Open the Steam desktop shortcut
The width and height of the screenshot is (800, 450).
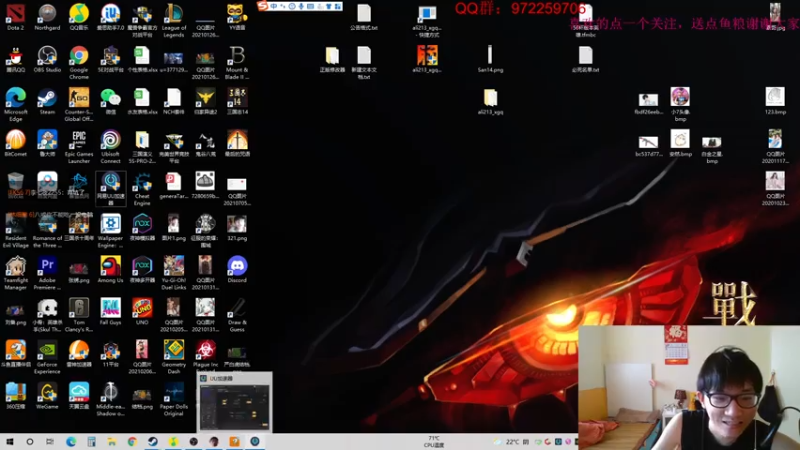coord(47,101)
